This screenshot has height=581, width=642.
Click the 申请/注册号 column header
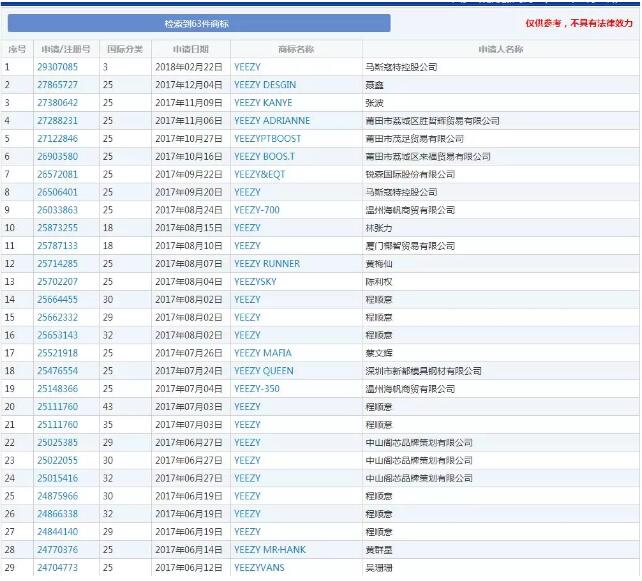(x=66, y=50)
